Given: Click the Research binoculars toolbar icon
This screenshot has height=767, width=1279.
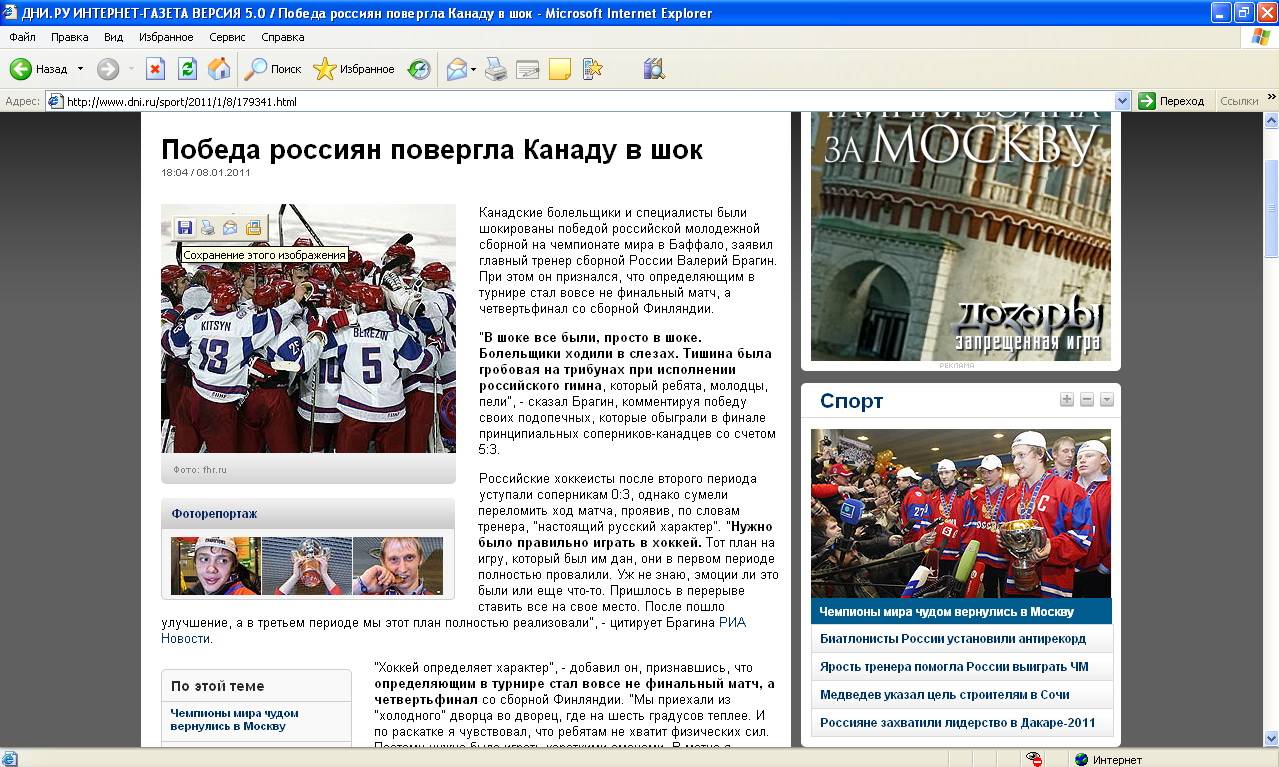Looking at the screenshot, I should click(654, 69).
